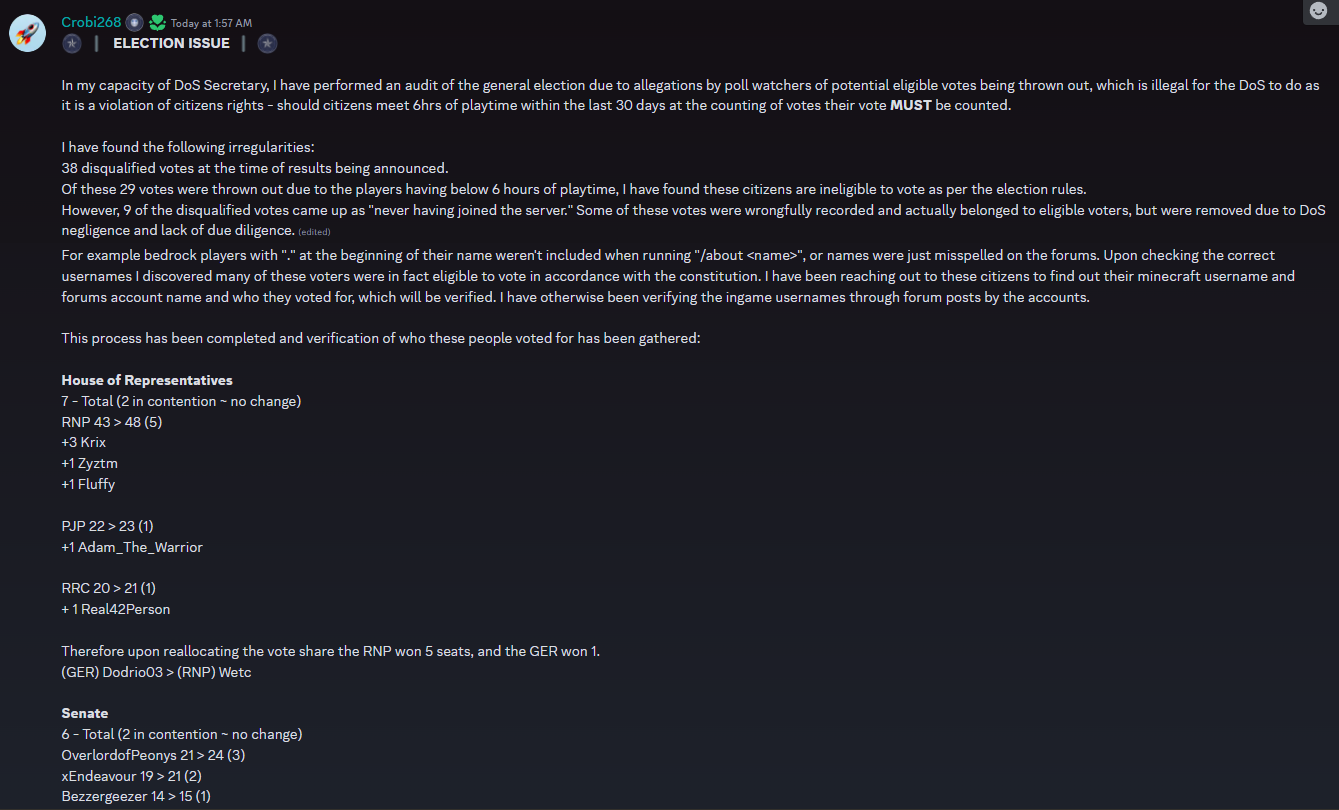Click the RNP 43 > 48 (5) line
1339x810 pixels.
pyautogui.click(x=112, y=422)
